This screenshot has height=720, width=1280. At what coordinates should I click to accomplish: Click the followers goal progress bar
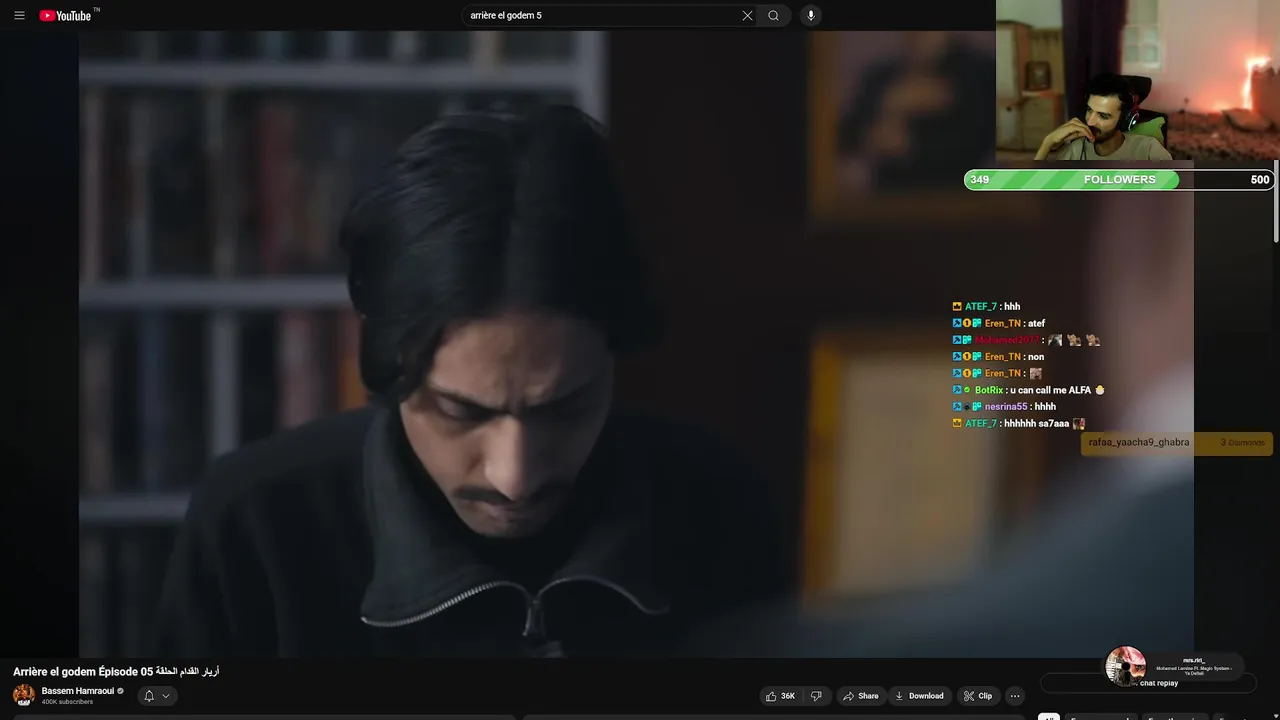[1118, 180]
